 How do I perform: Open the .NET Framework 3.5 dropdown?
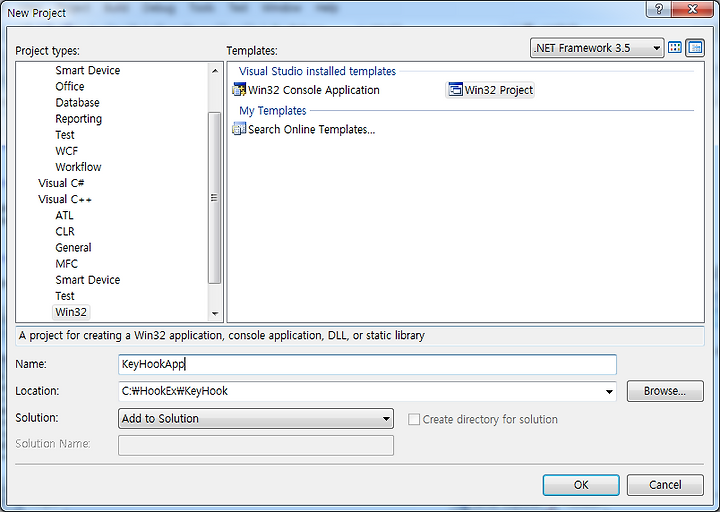597,48
